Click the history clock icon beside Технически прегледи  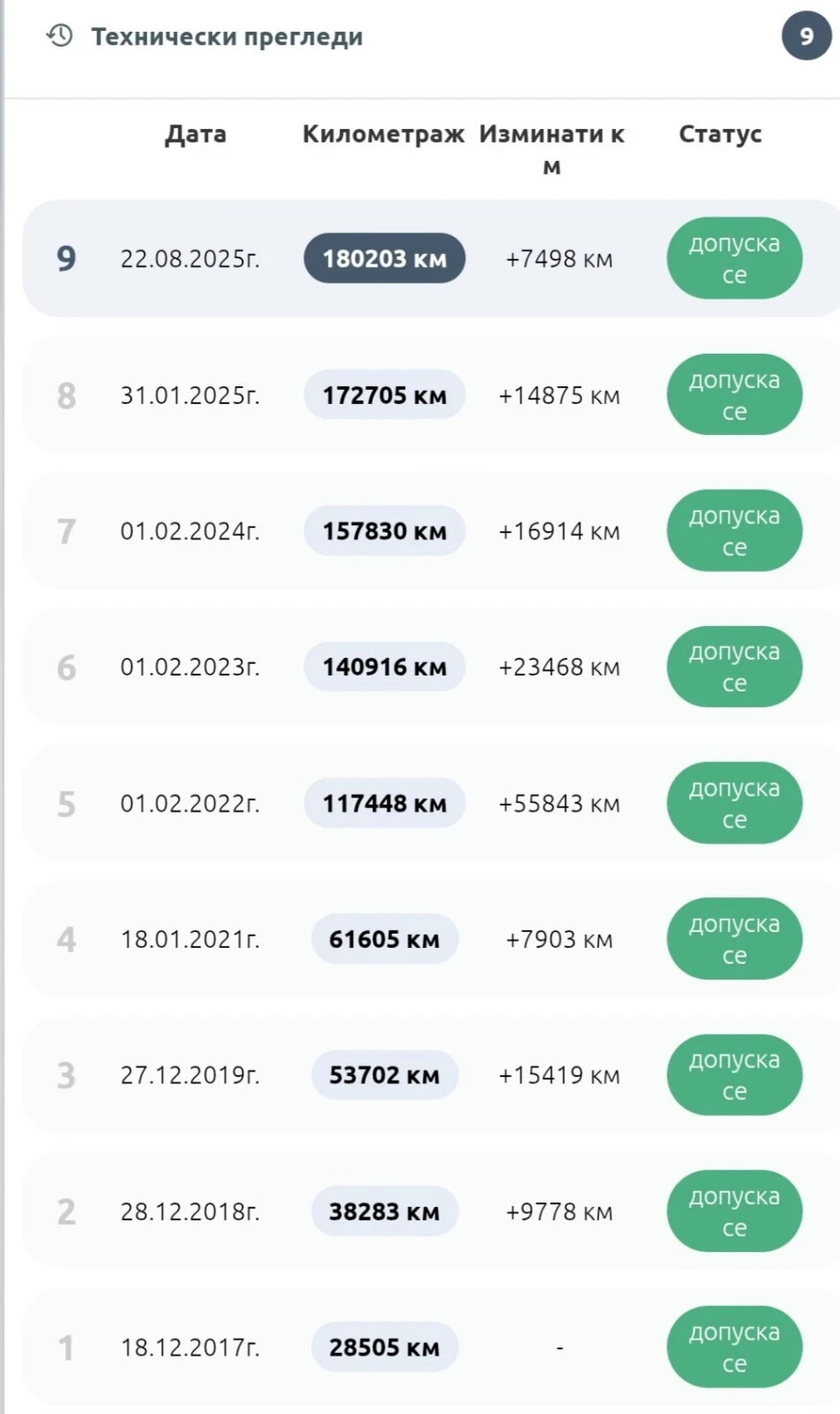(x=59, y=36)
